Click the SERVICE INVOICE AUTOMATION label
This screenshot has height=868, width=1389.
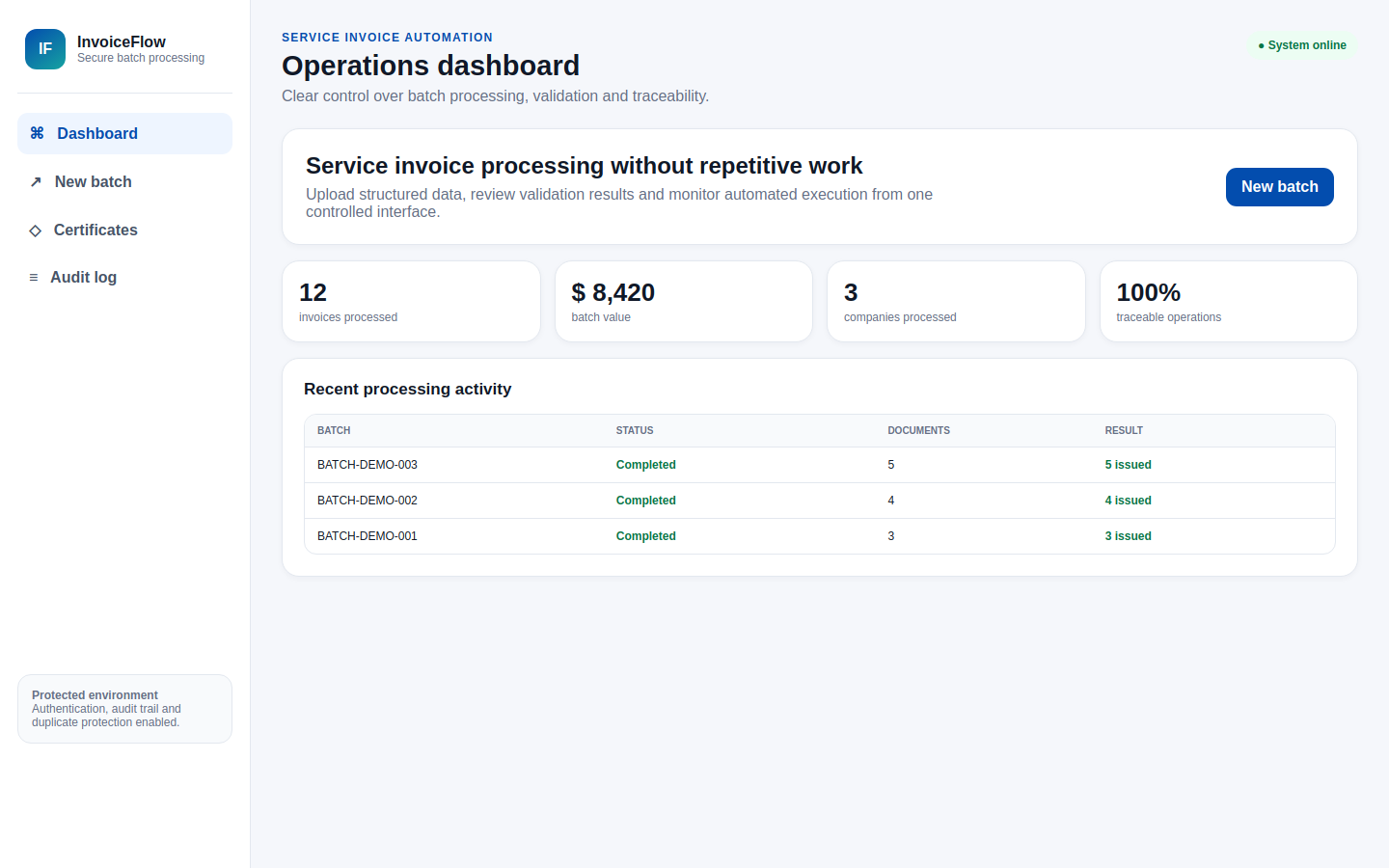click(387, 38)
